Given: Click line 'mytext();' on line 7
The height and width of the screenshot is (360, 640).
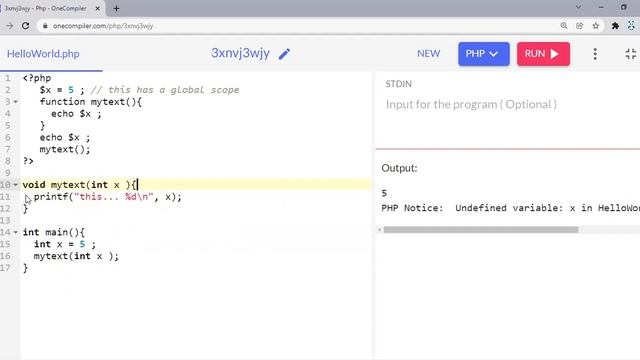Looking at the screenshot, I should click(x=65, y=149).
